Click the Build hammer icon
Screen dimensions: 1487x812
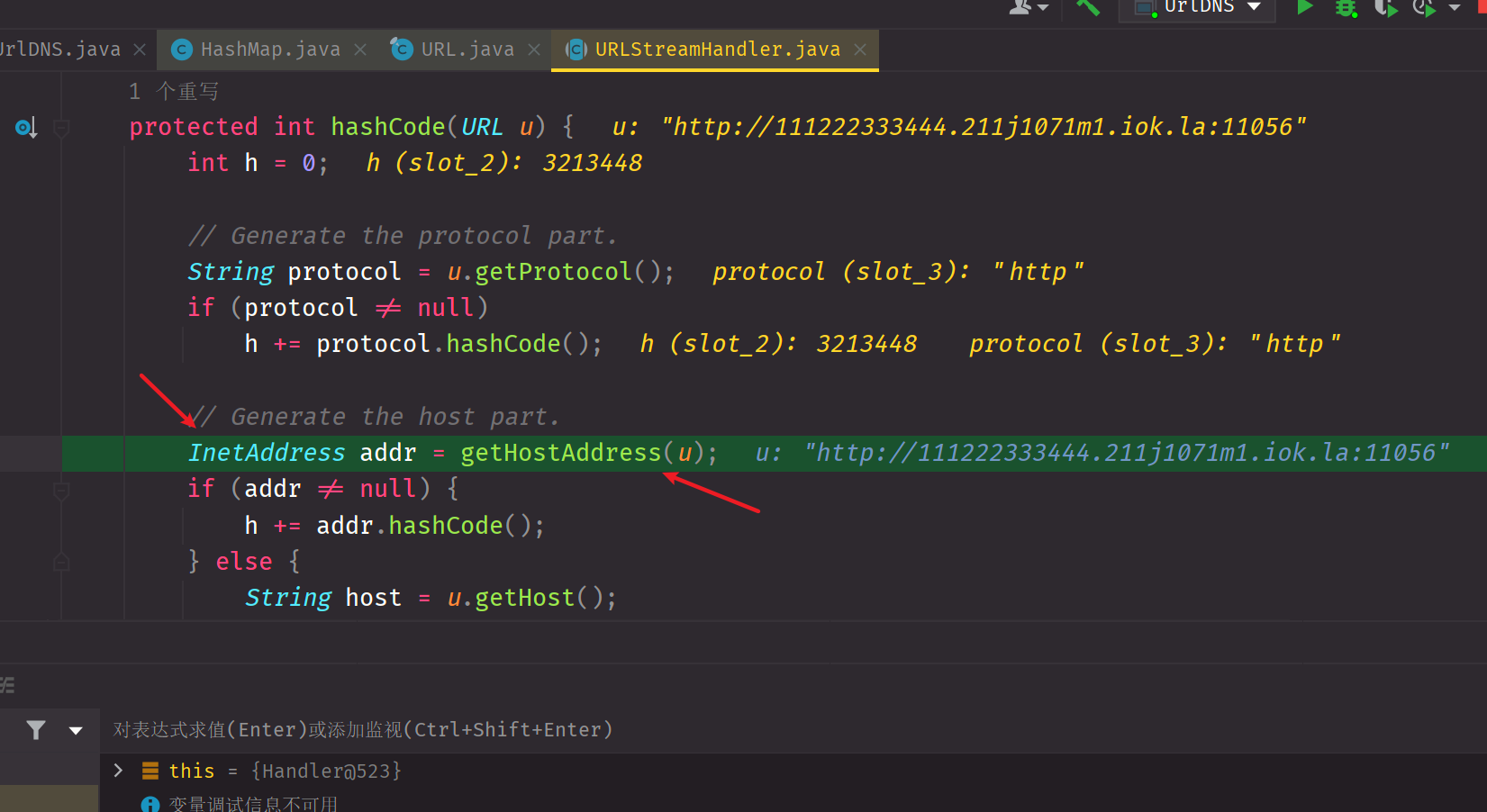coord(1087,9)
